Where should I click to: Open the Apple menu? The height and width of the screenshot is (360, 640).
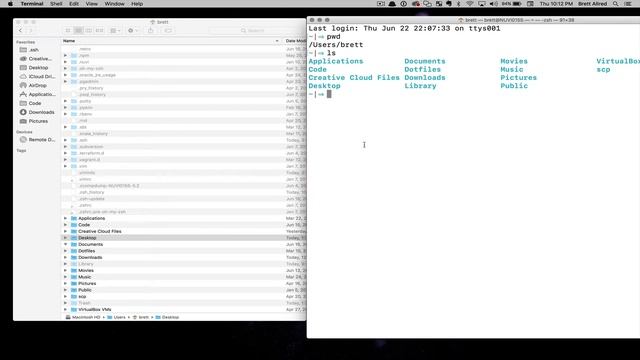coord(11,4)
